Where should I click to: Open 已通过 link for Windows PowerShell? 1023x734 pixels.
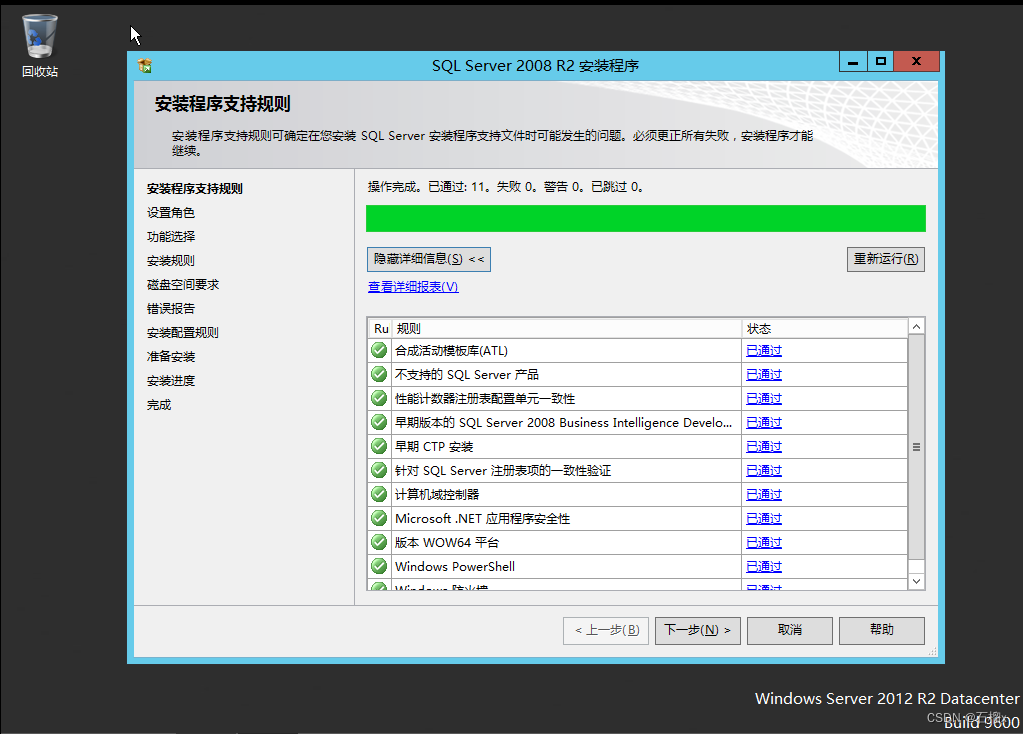point(764,566)
